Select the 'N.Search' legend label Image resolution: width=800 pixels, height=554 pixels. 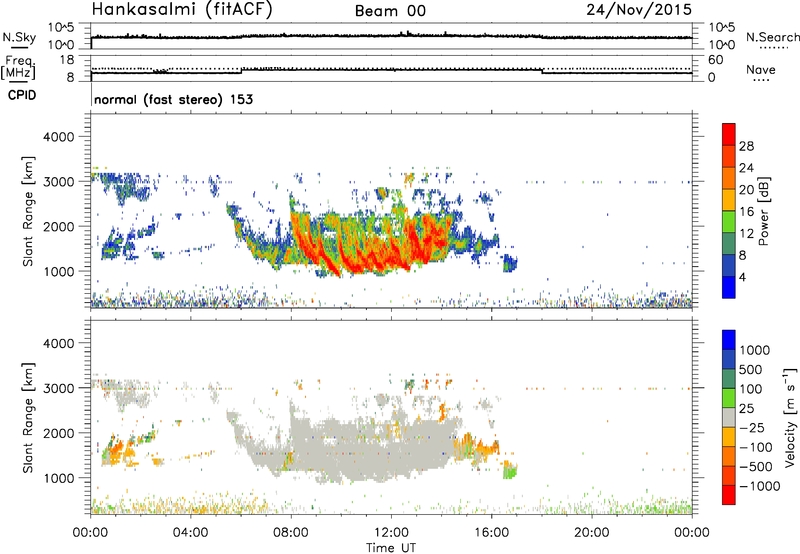pos(772,37)
